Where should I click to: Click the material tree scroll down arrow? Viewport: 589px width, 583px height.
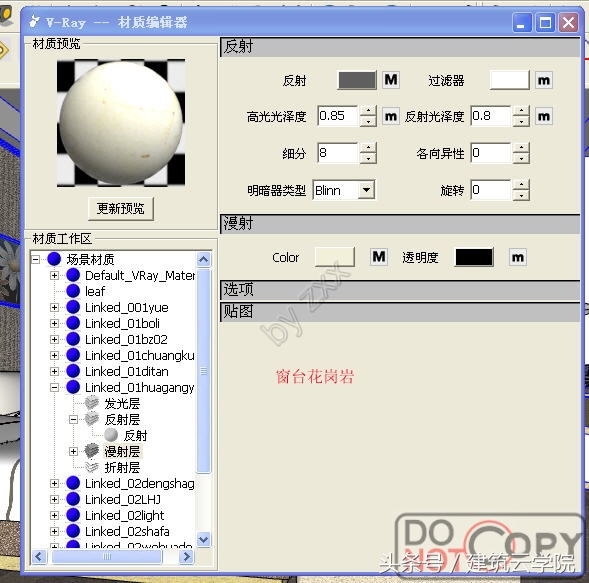[x=204, y=539]
